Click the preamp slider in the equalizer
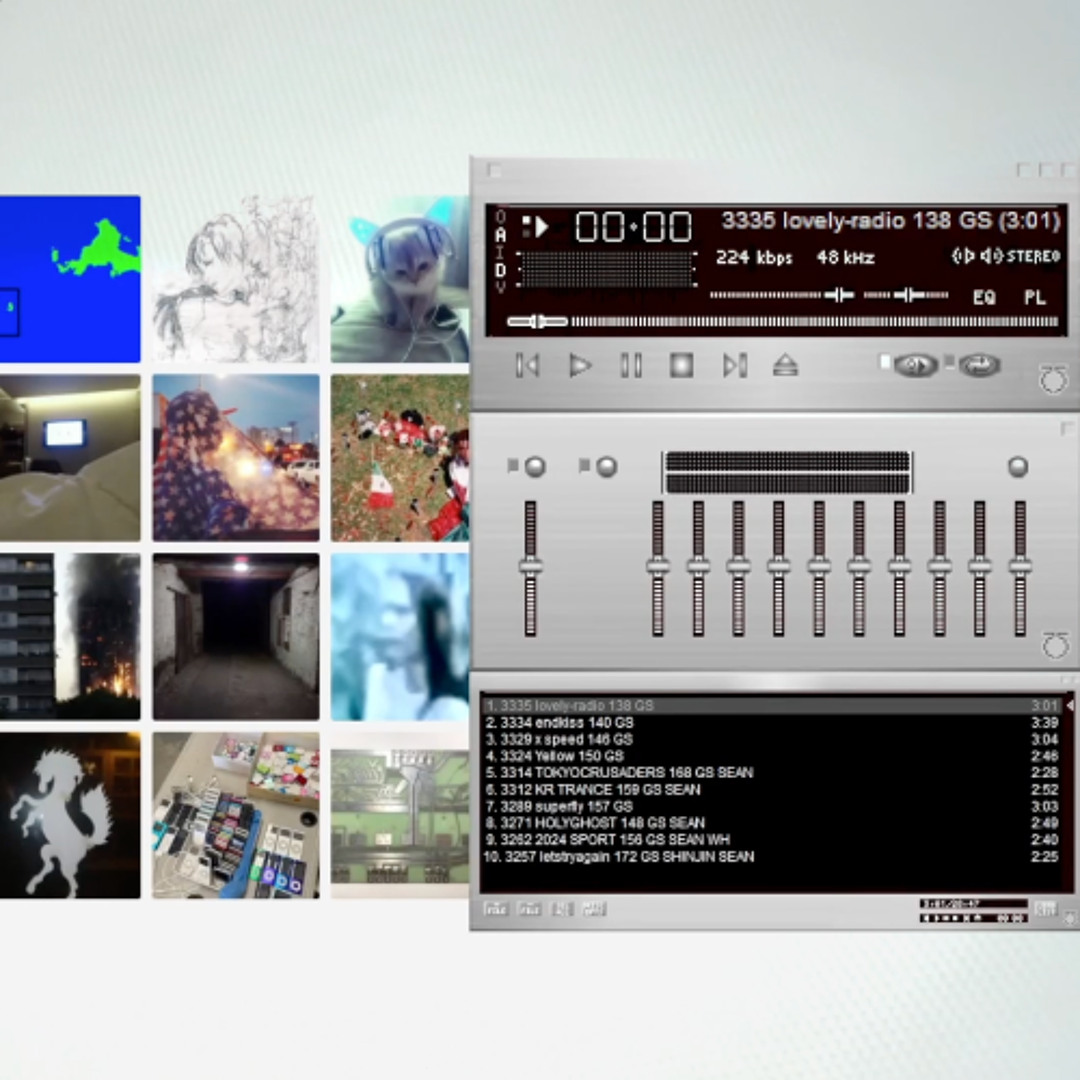Viewport: 1080px width, 1080px height. coord(530,568)
